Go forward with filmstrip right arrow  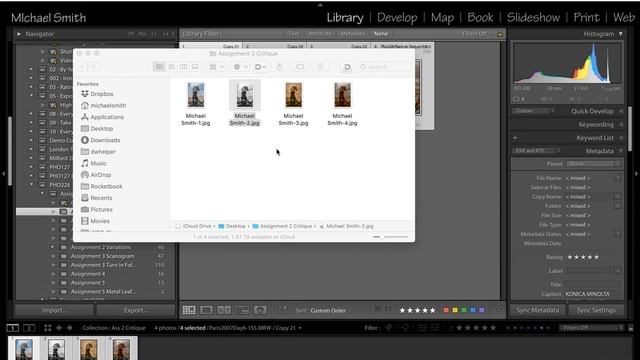tap(69, 328)
